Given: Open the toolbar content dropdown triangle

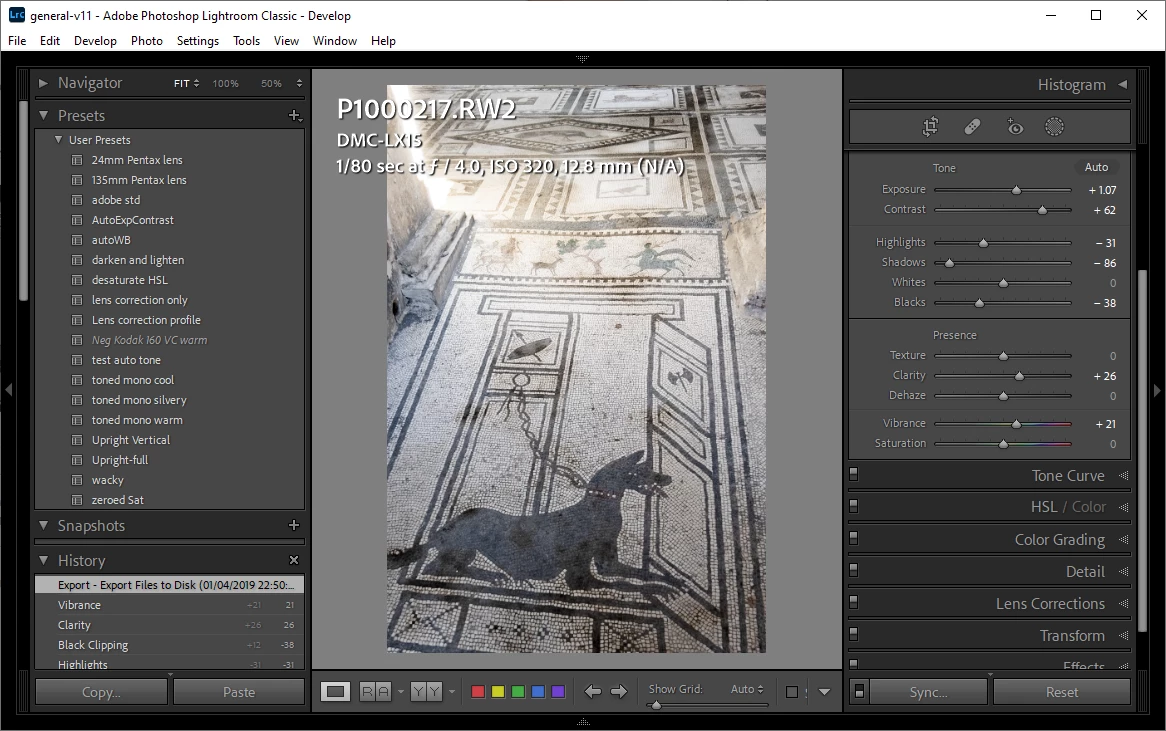Looking at the screenshot, I should pyautogui.click(x=824, y=692).
